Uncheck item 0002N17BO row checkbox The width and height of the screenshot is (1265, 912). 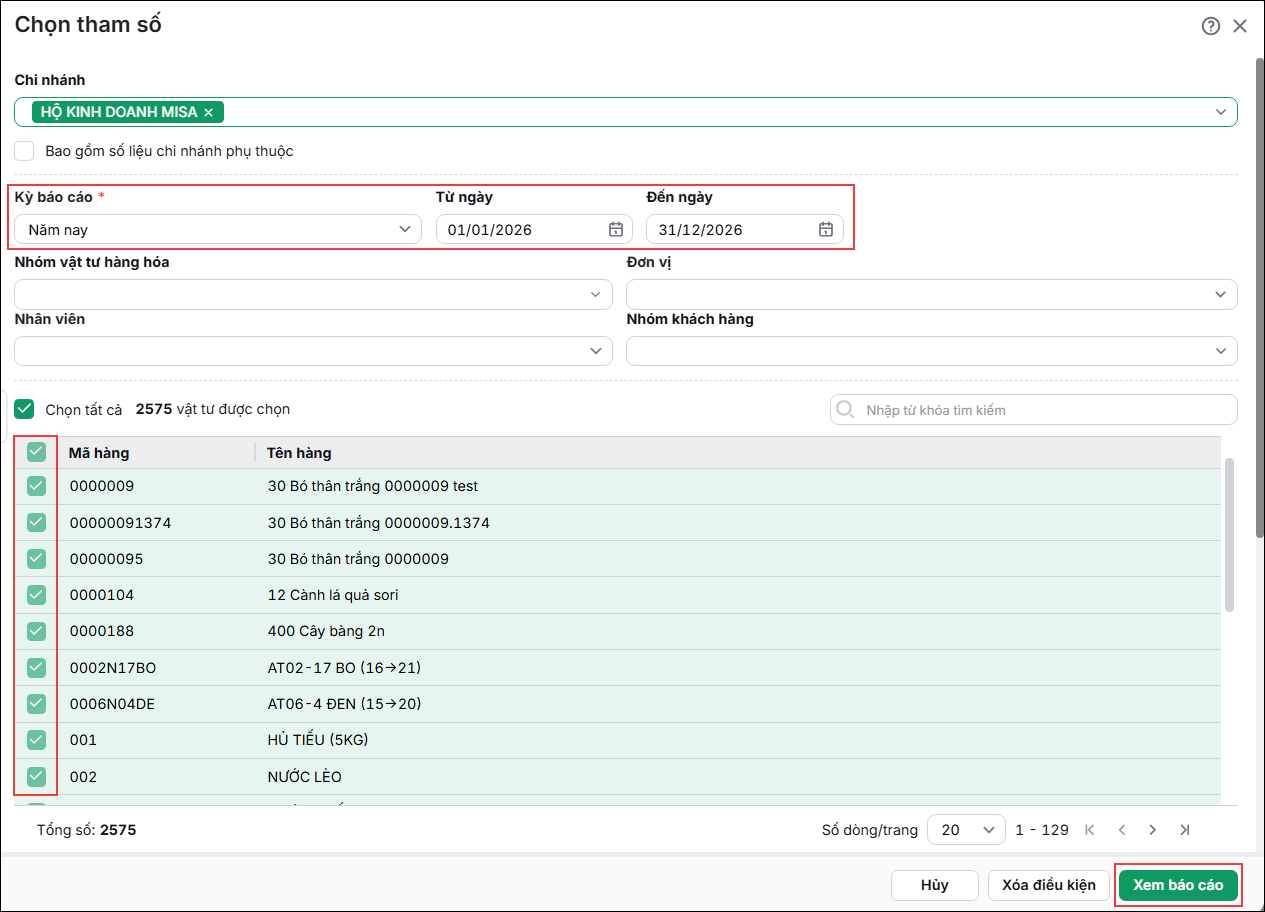pyautogui.click(x=36, y=667)
